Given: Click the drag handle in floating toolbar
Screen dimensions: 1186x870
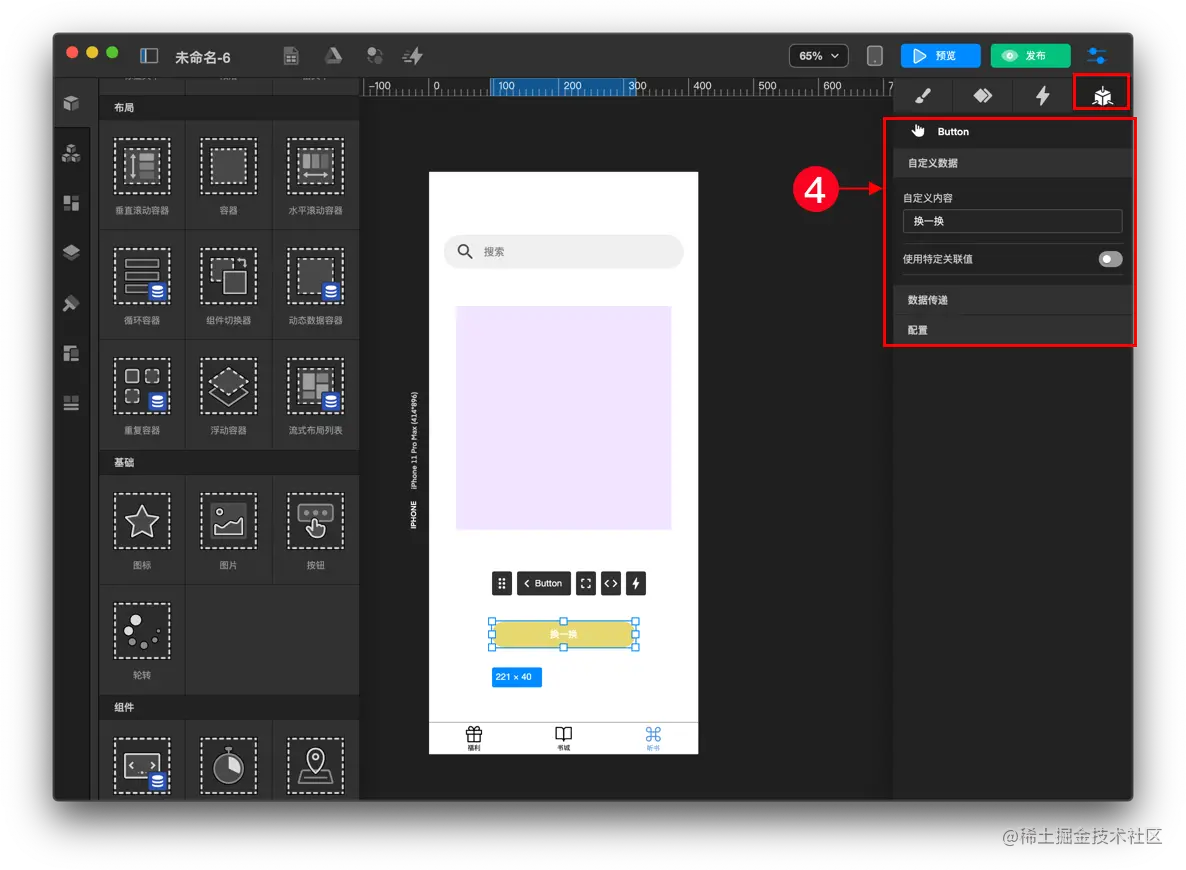Looking at the screenshot, I should pyautogui.click(x=501, y=583).
